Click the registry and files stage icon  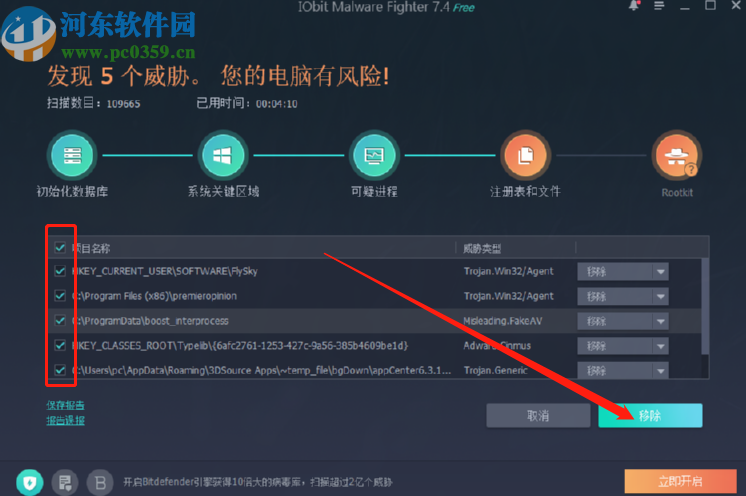pyautogui.click(x=526, y=156)
